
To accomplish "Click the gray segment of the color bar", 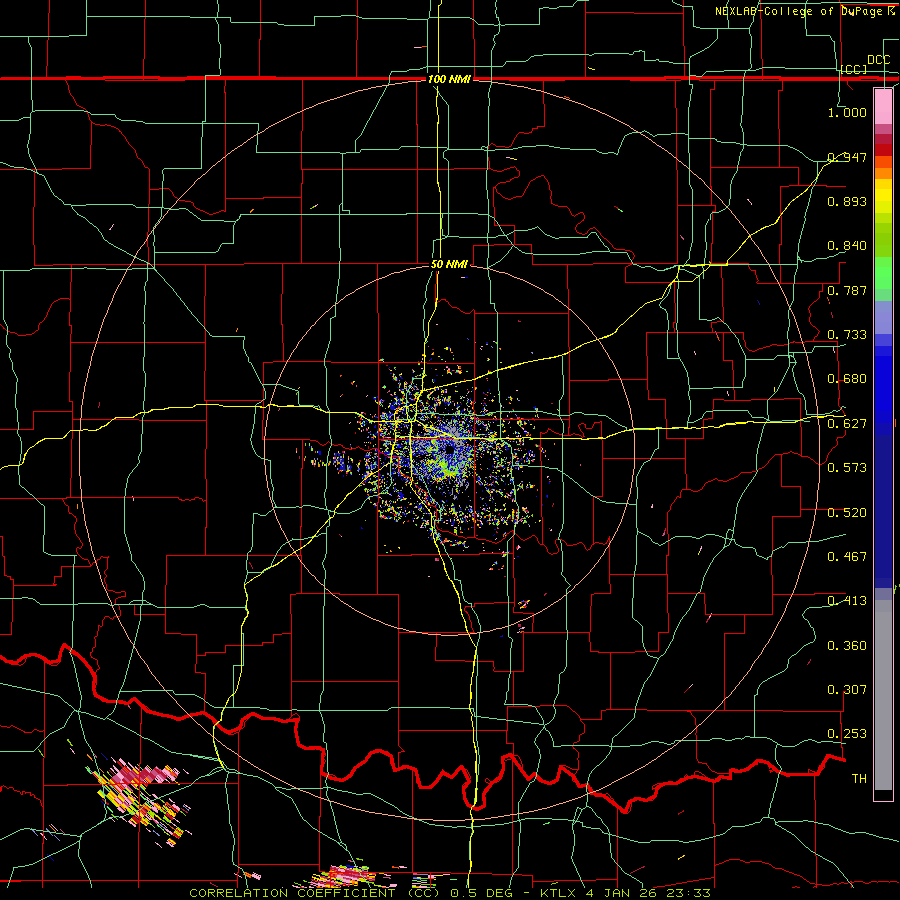I will 883,695.
